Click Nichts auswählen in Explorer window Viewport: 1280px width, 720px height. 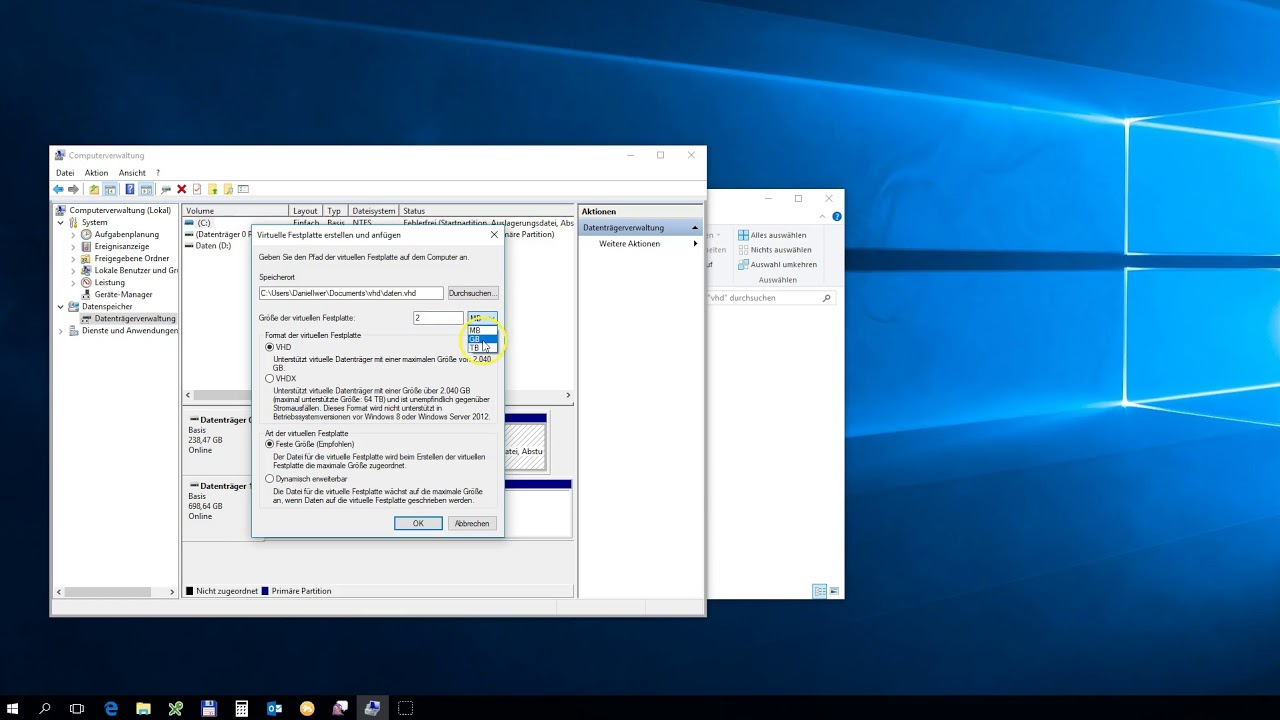774,250
